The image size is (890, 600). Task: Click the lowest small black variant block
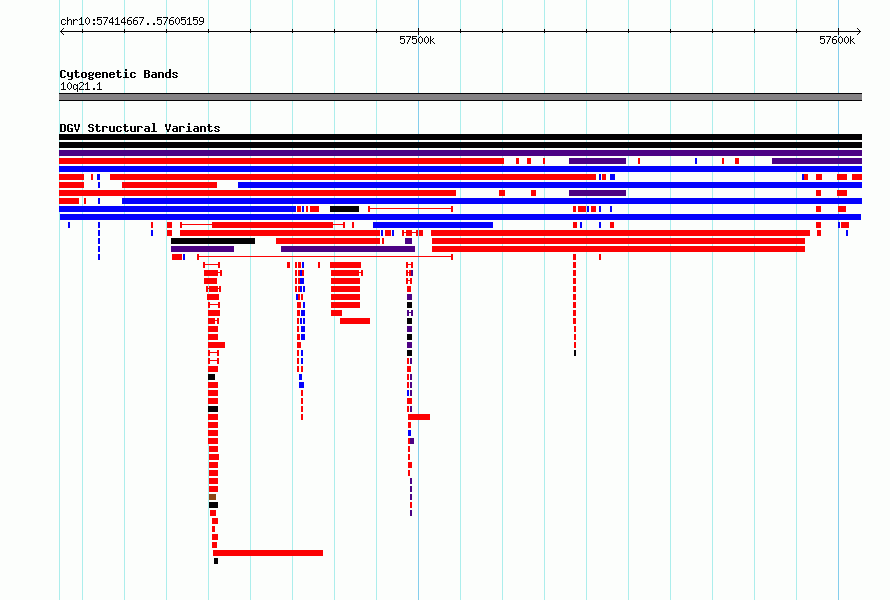pos(216,561)
